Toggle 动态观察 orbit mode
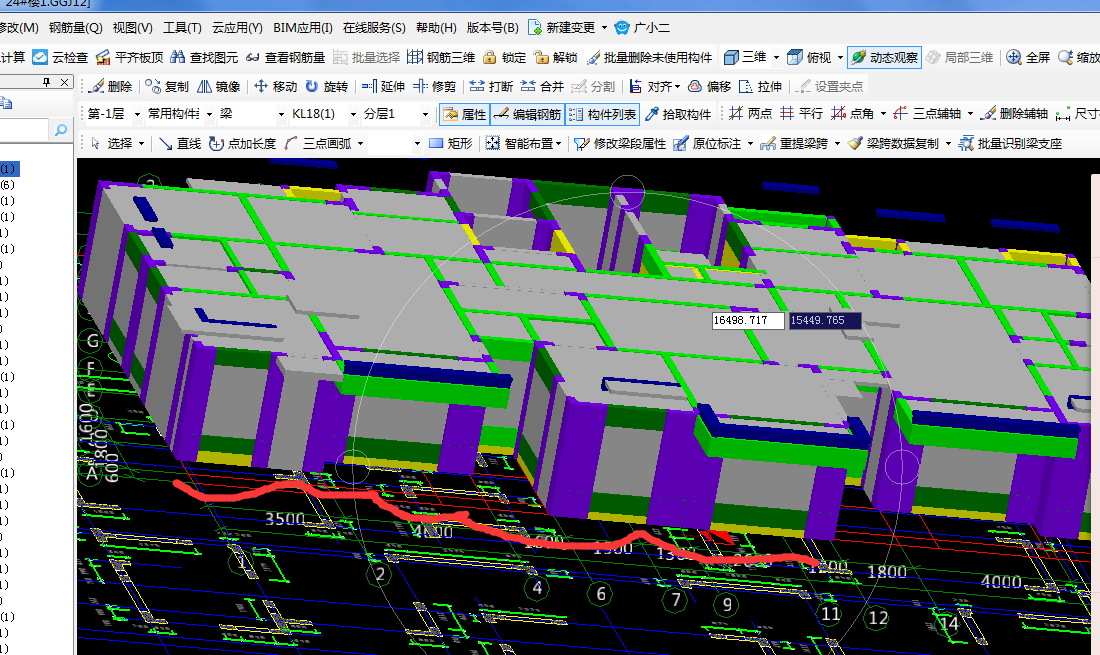1100x655 pixels. (884, 57)
